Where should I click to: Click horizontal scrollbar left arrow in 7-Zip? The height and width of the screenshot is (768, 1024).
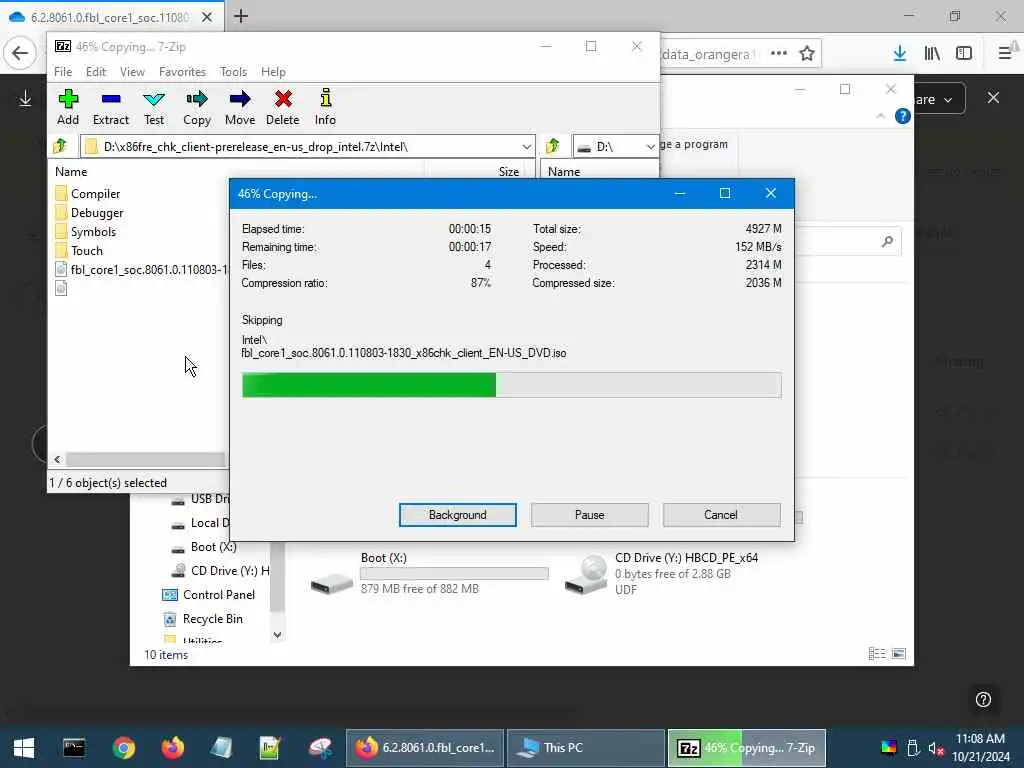(x=57, y=460)
